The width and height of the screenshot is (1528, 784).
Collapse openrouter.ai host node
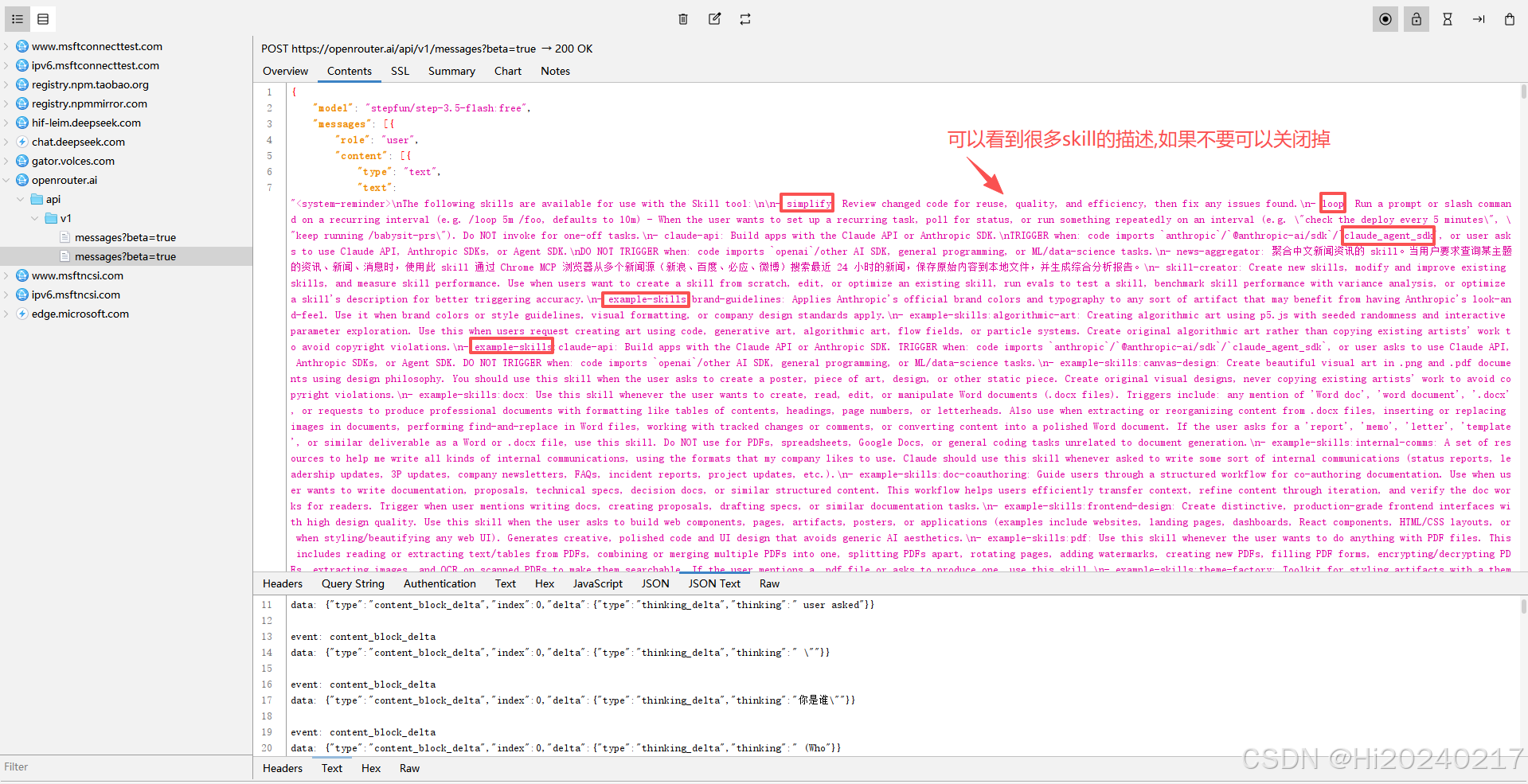[6, 180]
